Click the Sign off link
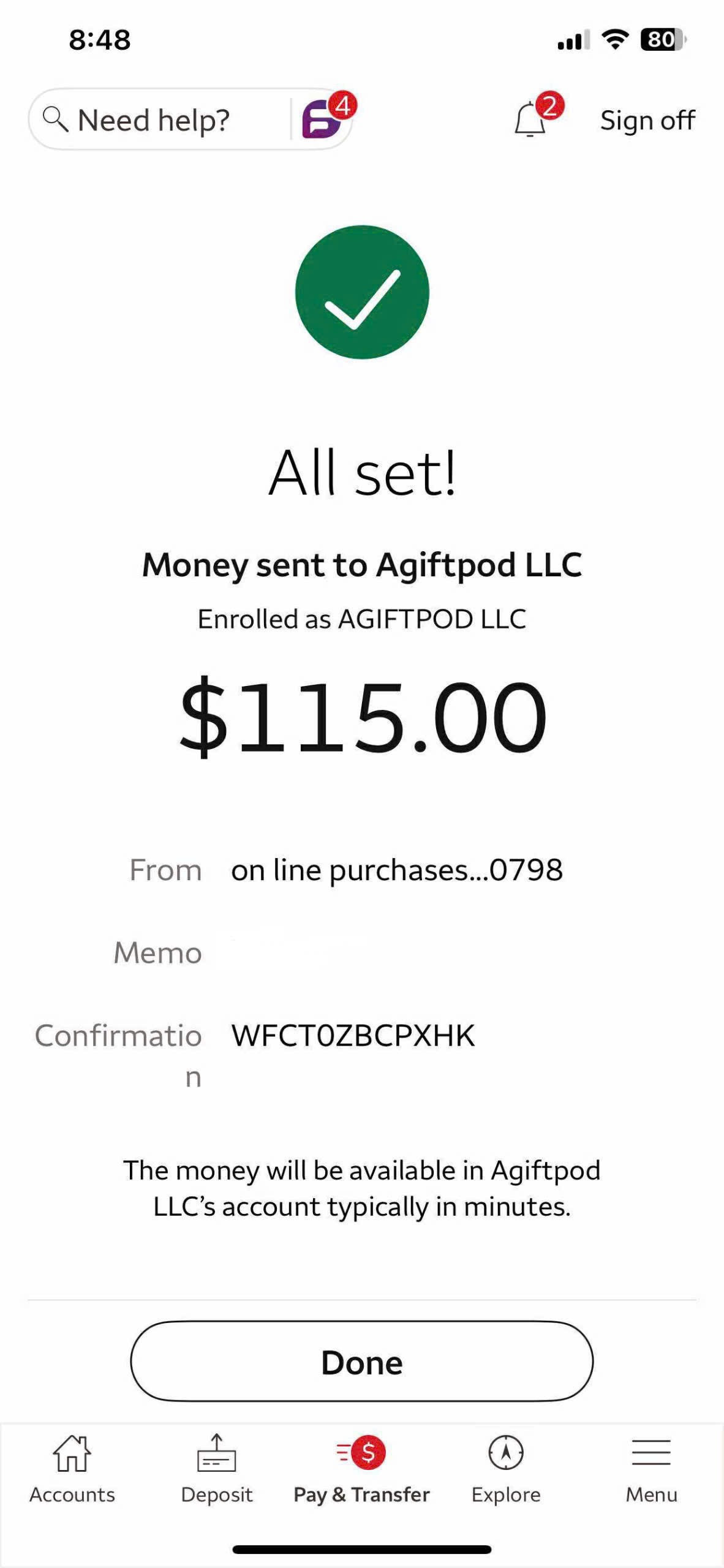The width and height of the screenshot is (724, 1568). (647, 120)
